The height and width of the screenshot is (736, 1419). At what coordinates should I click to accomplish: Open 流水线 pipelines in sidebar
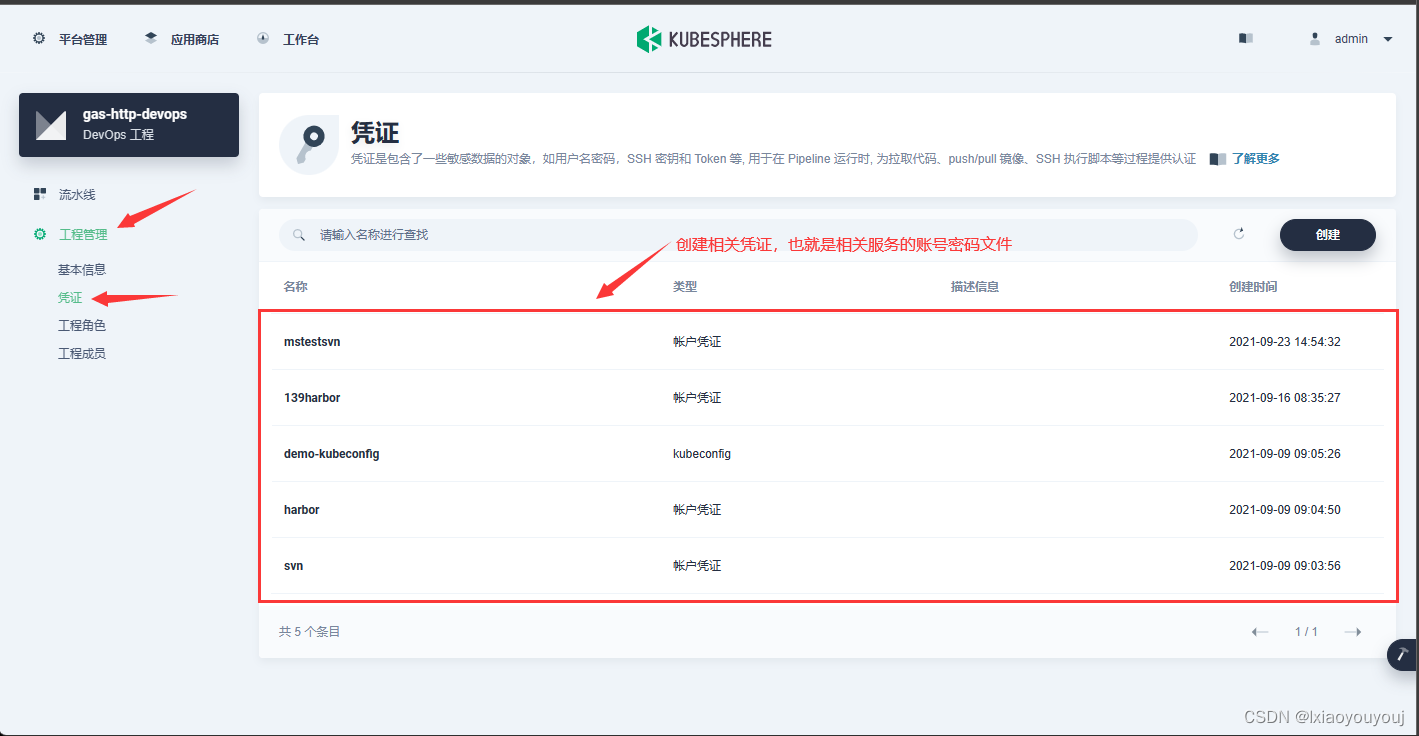pos(77,194)
